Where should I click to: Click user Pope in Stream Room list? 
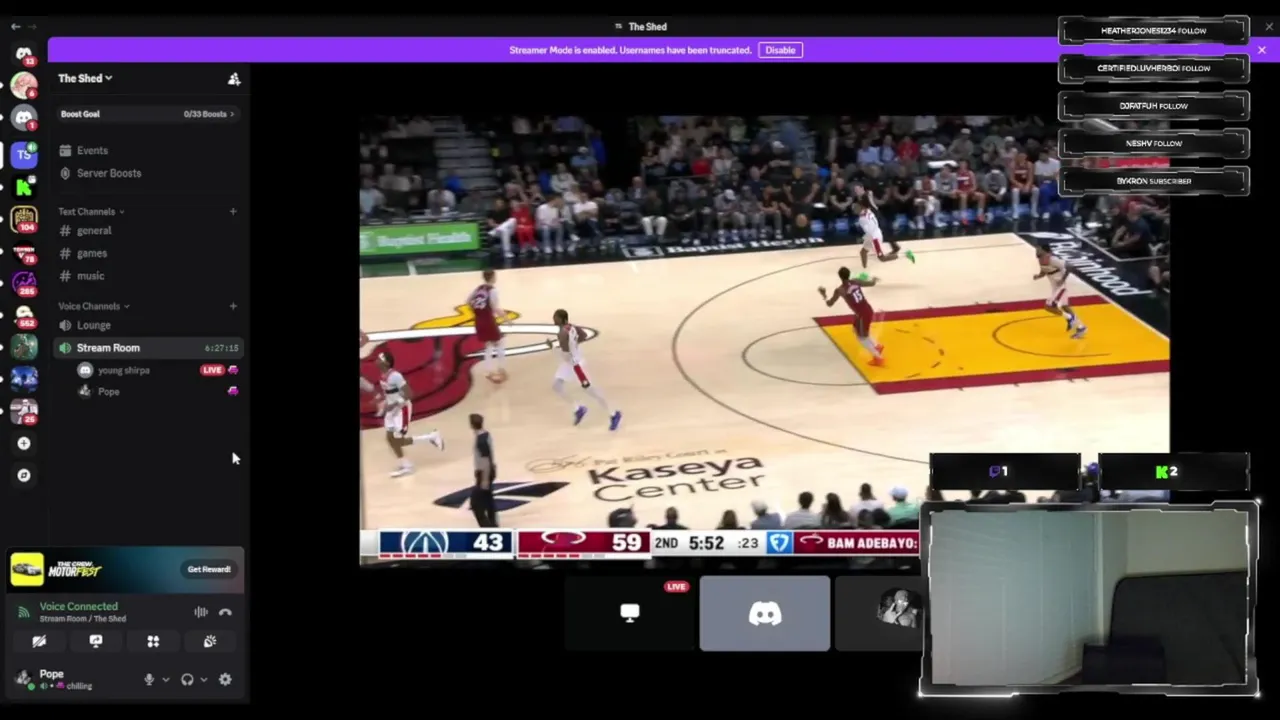pyautogui.click(x=108, y=392)
